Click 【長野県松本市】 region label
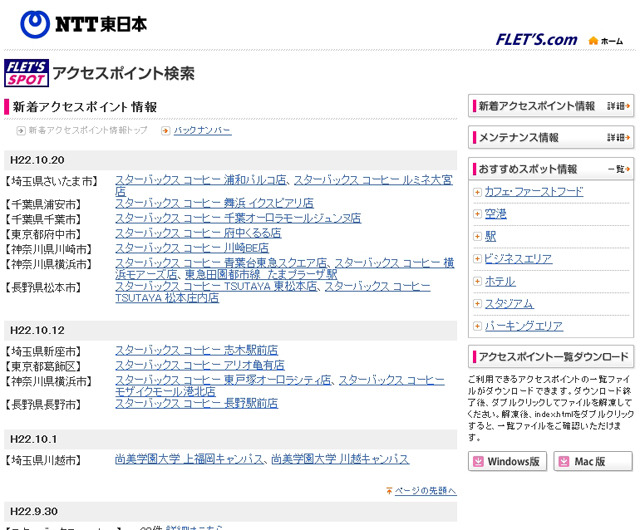Image resolution: width=640 pixels, height=530 pixels. click(x=43, y=288)
